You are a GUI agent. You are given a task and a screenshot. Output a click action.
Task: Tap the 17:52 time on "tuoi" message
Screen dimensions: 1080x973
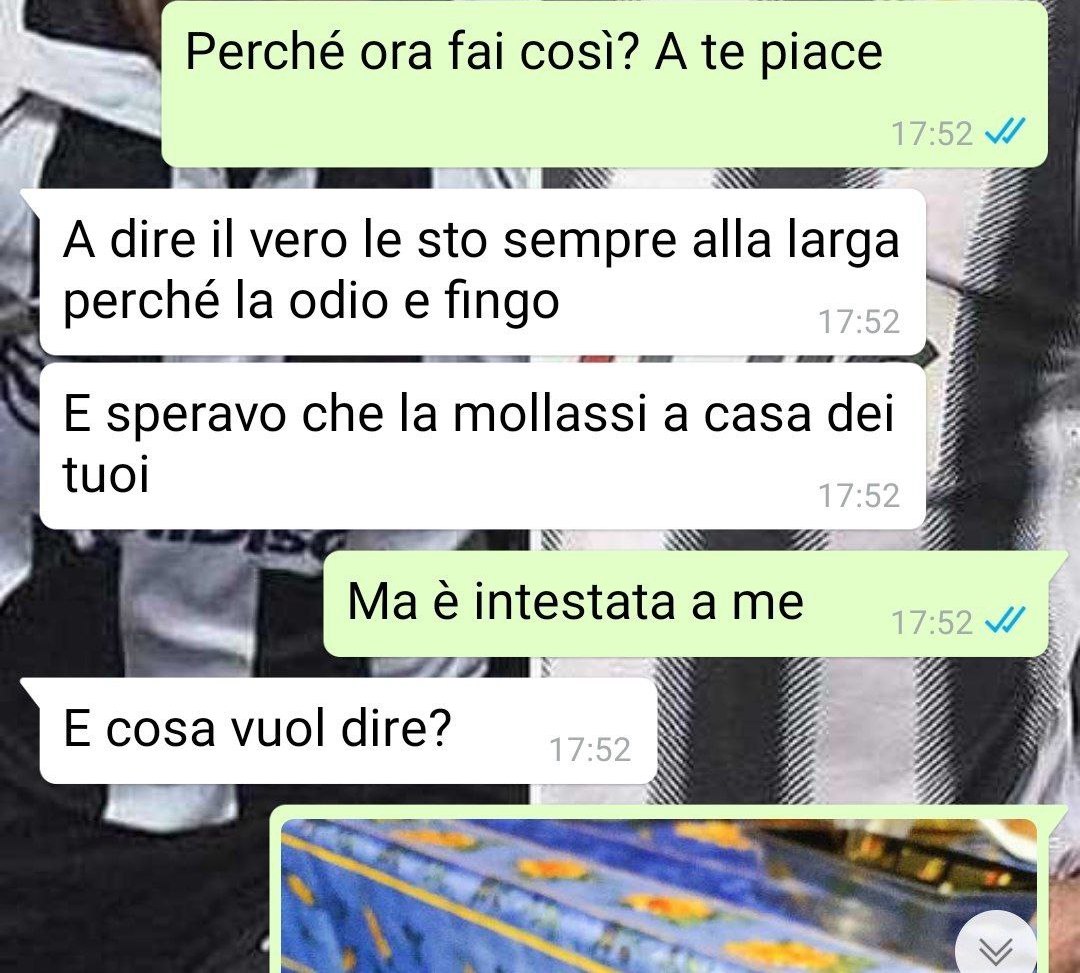click(858, 496)
